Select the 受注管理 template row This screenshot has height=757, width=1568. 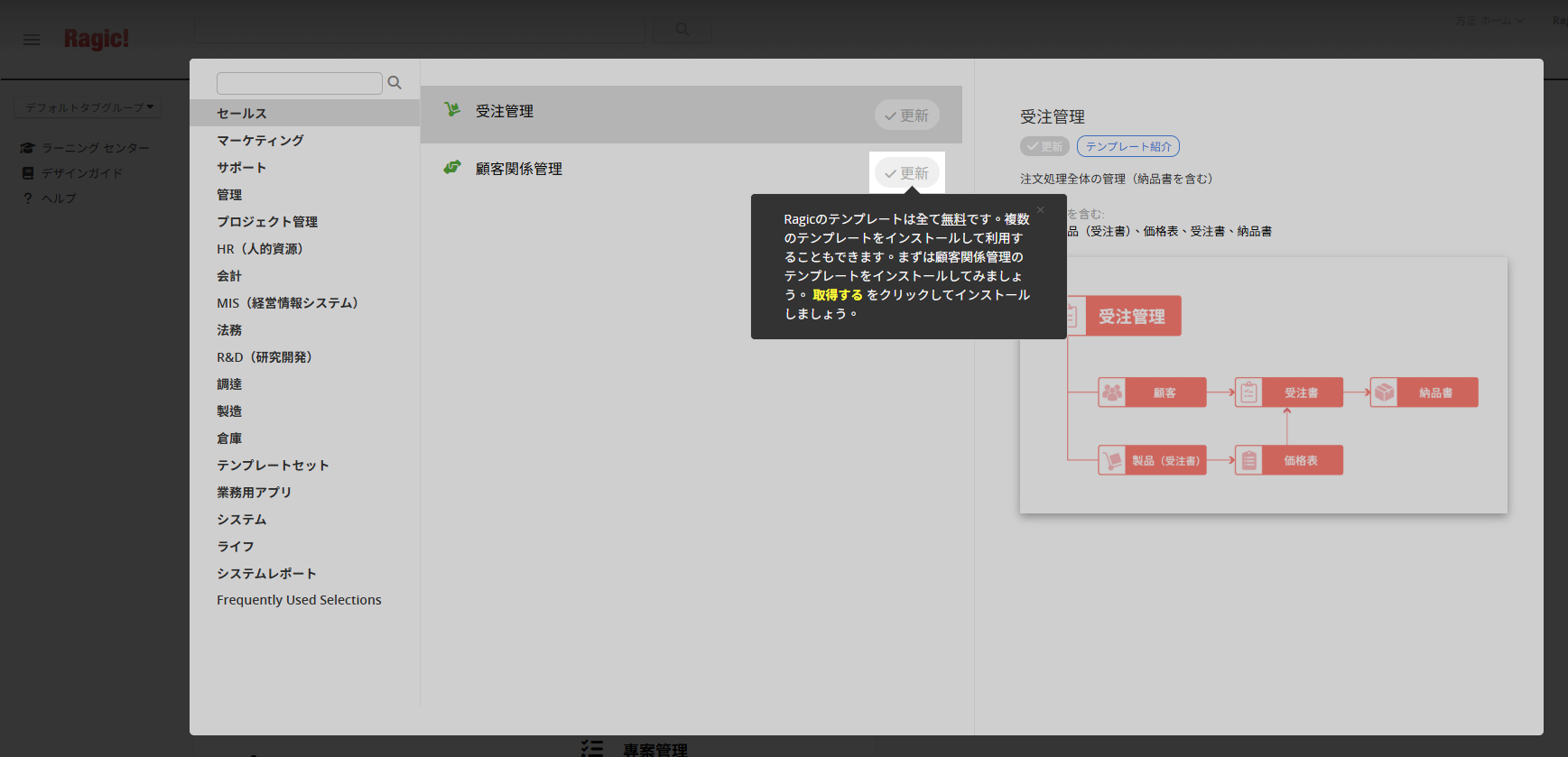click(x=691, y=115)
